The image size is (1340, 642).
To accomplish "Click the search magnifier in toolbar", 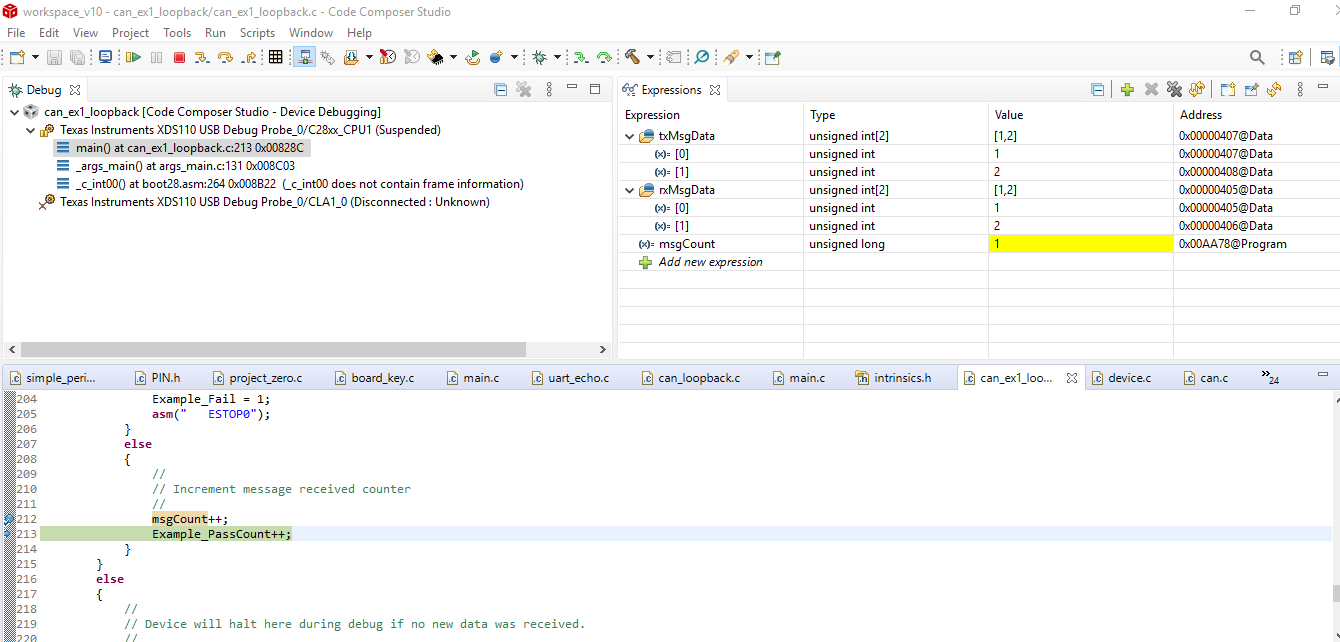I will tap(1257, 58).
